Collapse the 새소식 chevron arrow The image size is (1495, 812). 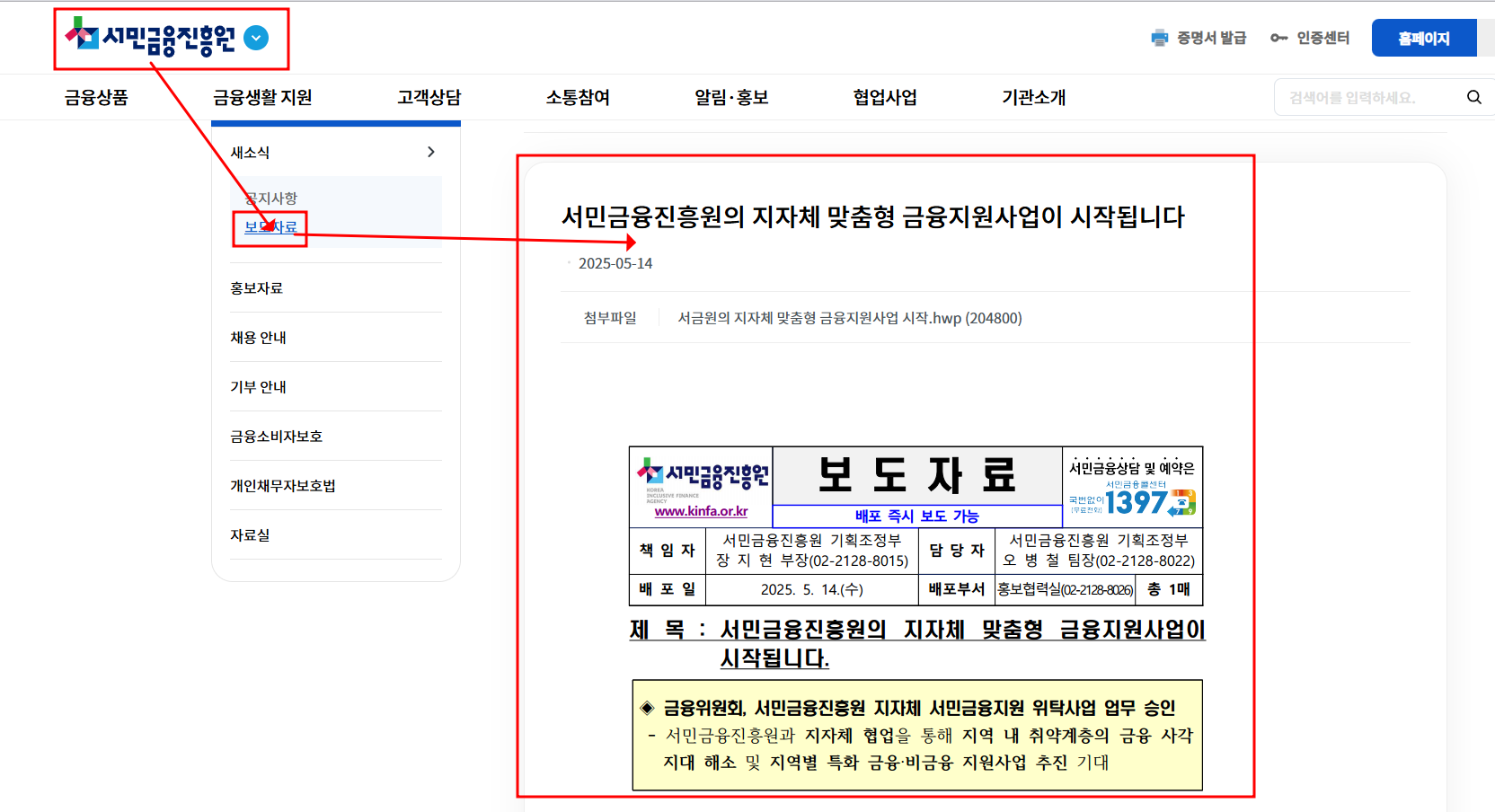coord(431,152)
